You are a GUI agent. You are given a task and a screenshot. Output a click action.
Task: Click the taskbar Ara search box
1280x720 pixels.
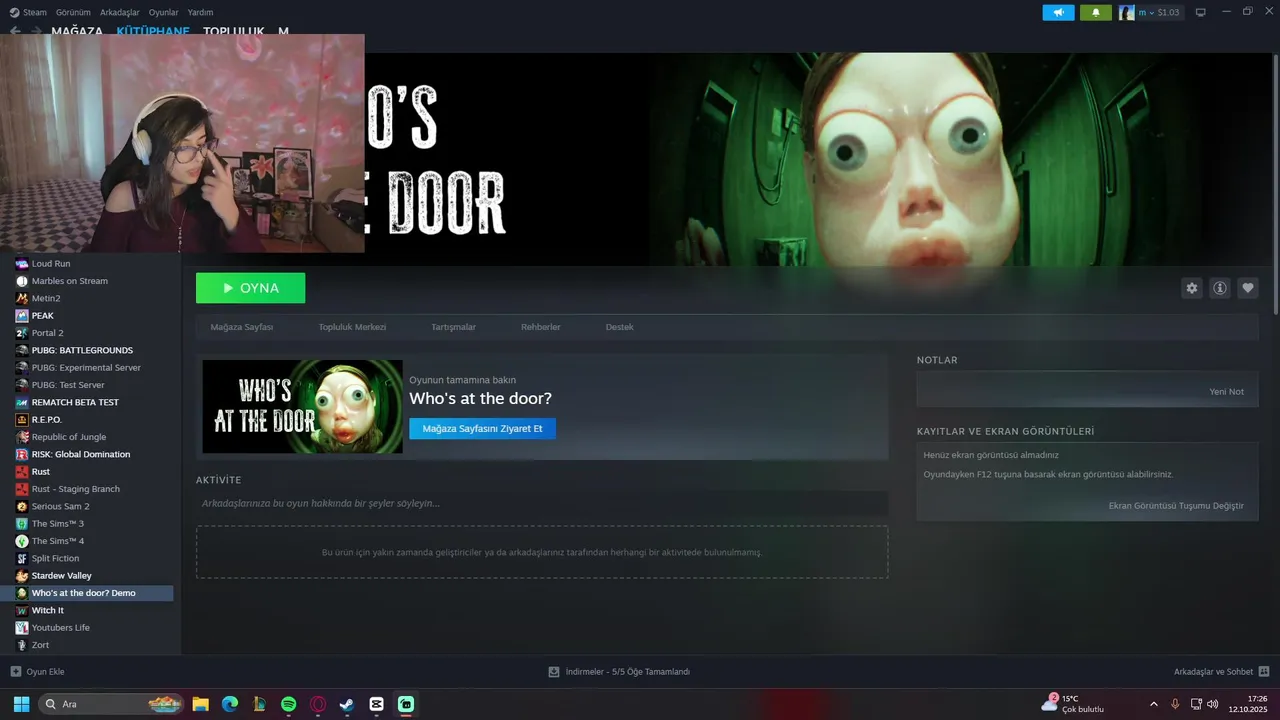pyautogui.click(x=111, y=704)
